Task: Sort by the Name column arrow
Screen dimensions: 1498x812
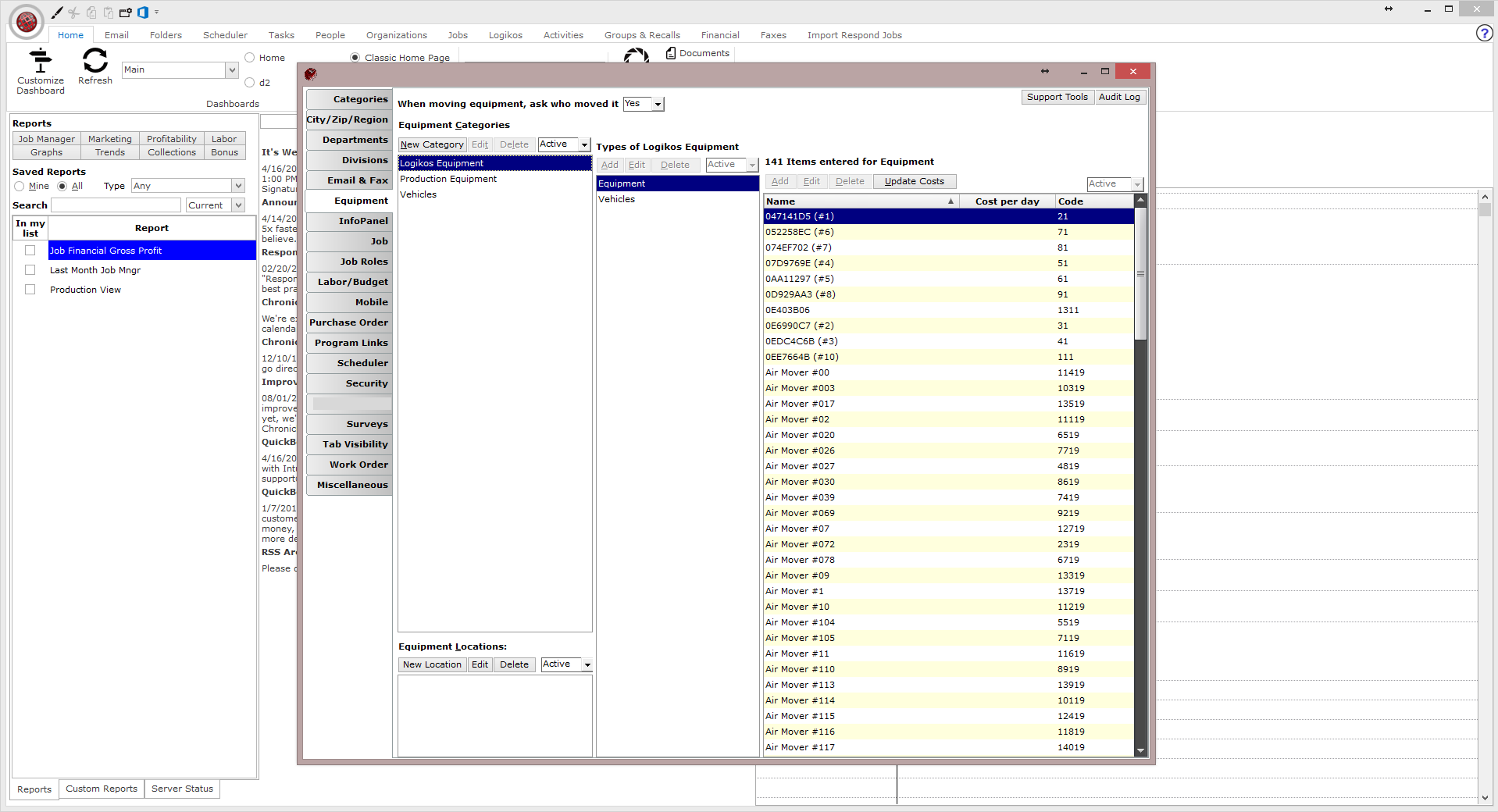Action: [951, 201]
